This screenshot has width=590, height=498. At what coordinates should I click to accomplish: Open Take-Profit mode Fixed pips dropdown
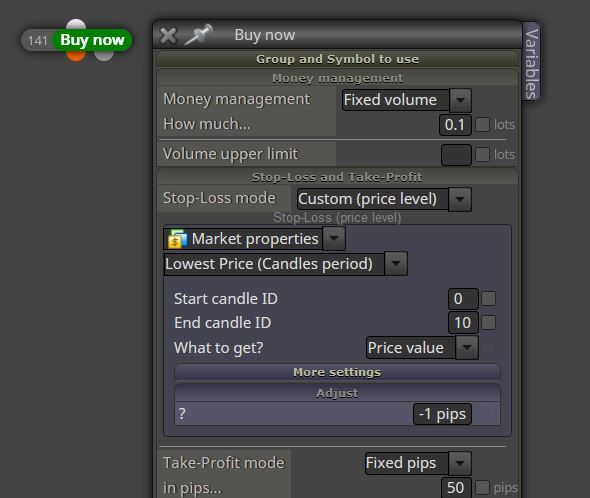pyautogui.click(x=418, y=463)
